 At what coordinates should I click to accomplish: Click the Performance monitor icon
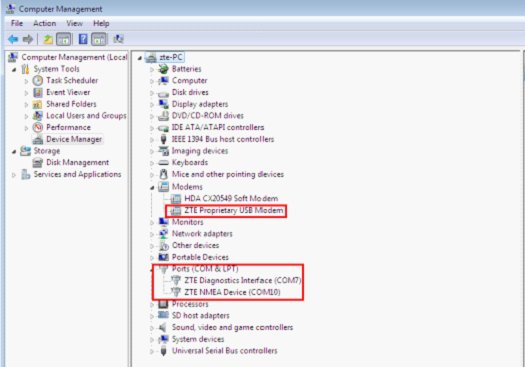[x=38, y=127]
